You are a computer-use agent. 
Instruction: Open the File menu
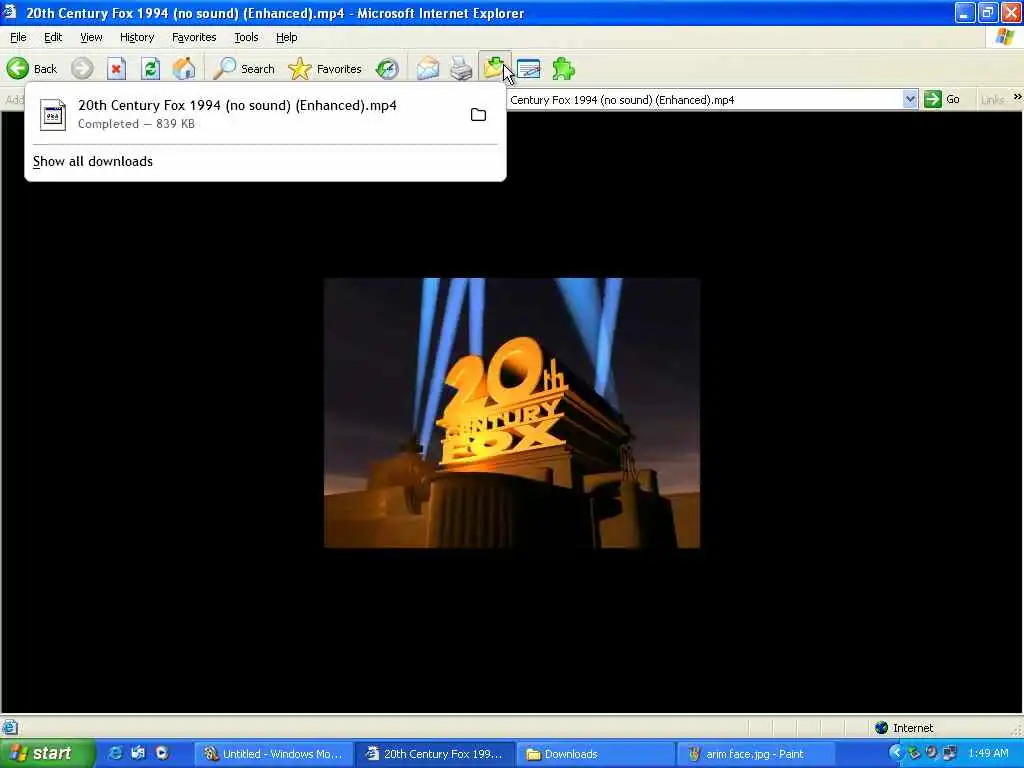click(18, 37)
